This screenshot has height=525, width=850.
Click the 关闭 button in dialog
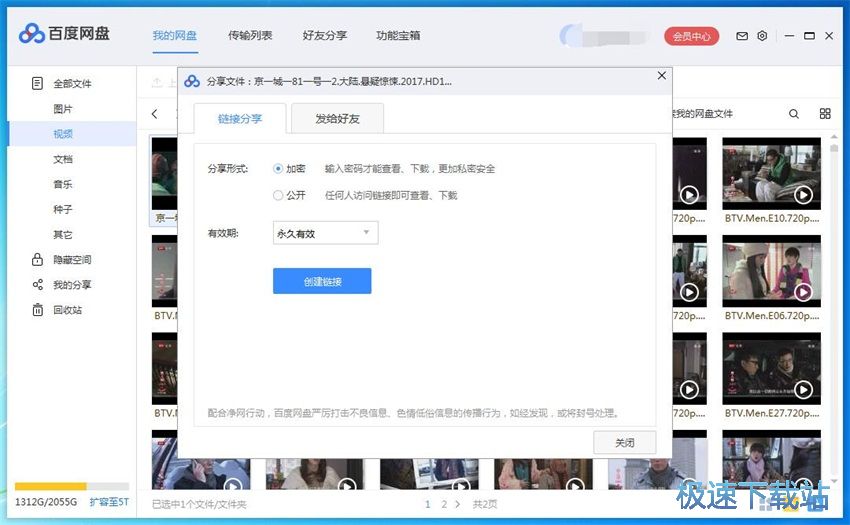pyautogui.click(x=624, y=443)
